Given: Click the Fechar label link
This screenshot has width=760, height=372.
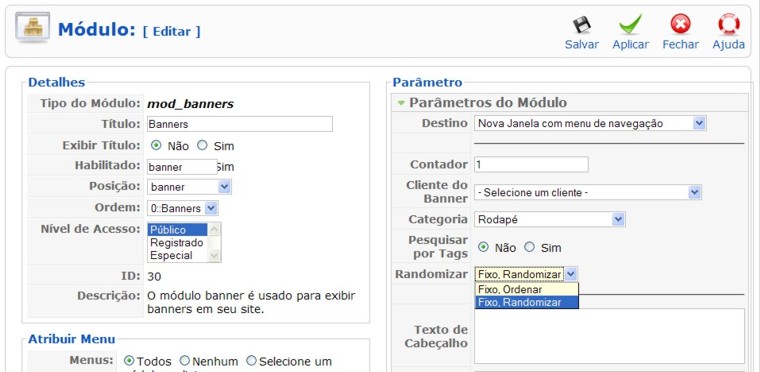Looking at the screenshot, I should [681, 44].
